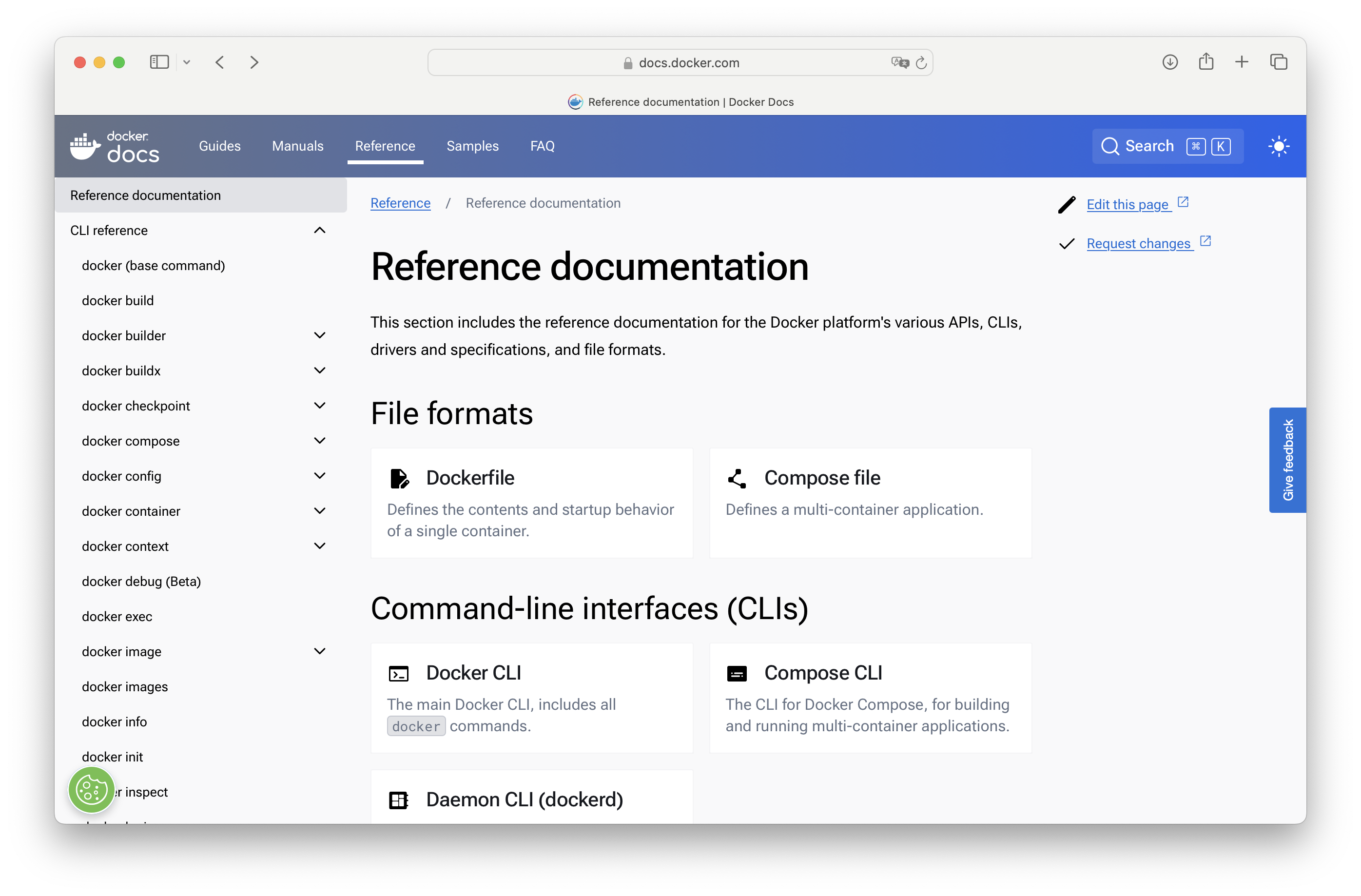Viewport: 1361px width, 896px height.
Task: Open the Compose CLI card
Action: pyautogui.click(x=870, y=698)
